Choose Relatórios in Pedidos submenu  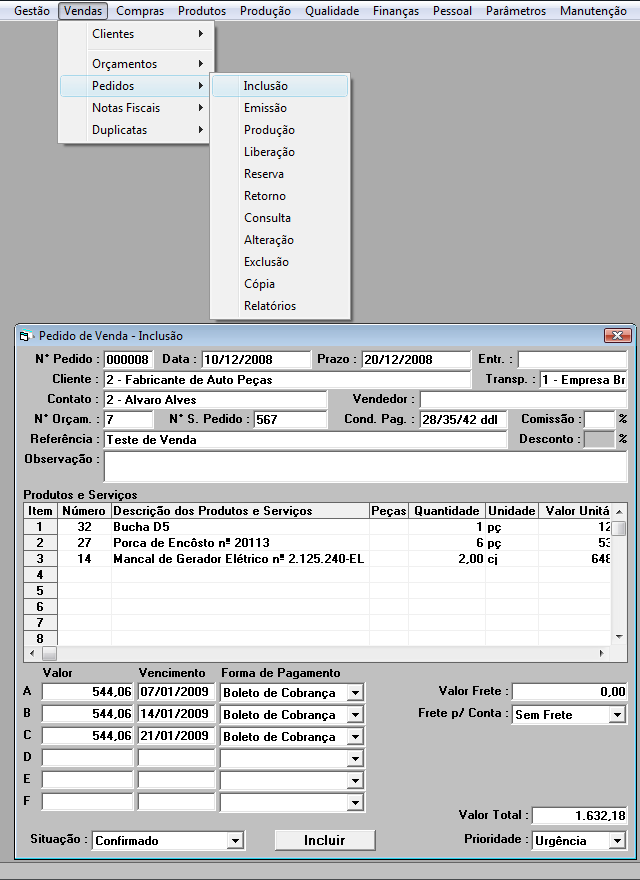point(280,306)
